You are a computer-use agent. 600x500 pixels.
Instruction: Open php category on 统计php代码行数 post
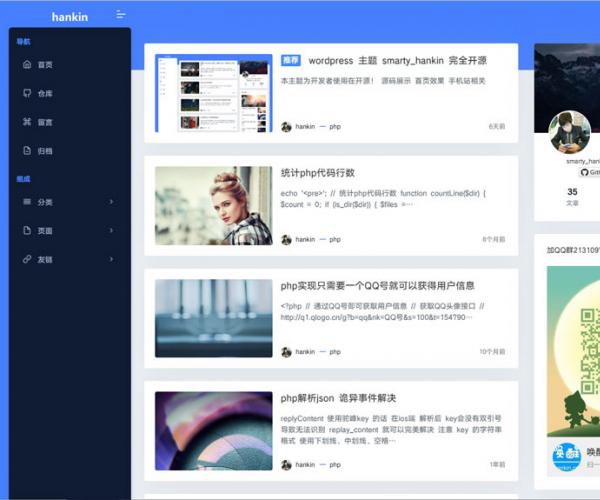click(x=335, y=239)
